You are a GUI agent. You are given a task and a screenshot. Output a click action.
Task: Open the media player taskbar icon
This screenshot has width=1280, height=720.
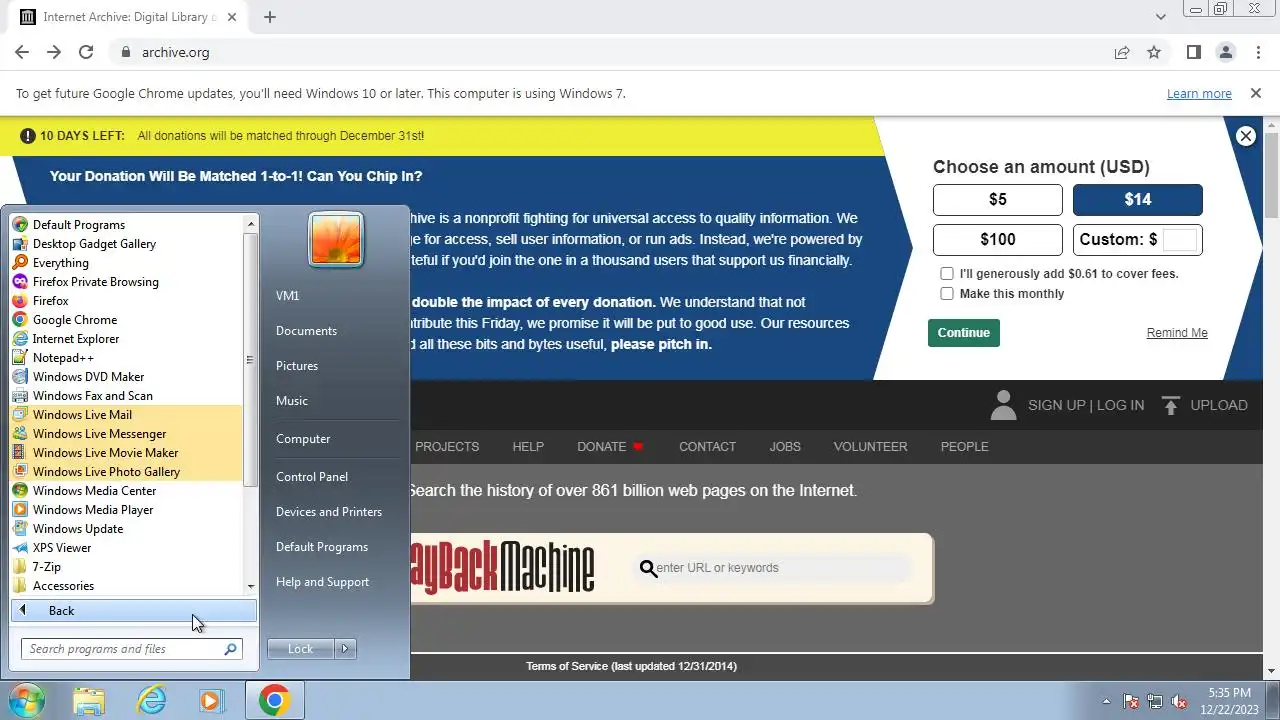click(x=211, y=700)
